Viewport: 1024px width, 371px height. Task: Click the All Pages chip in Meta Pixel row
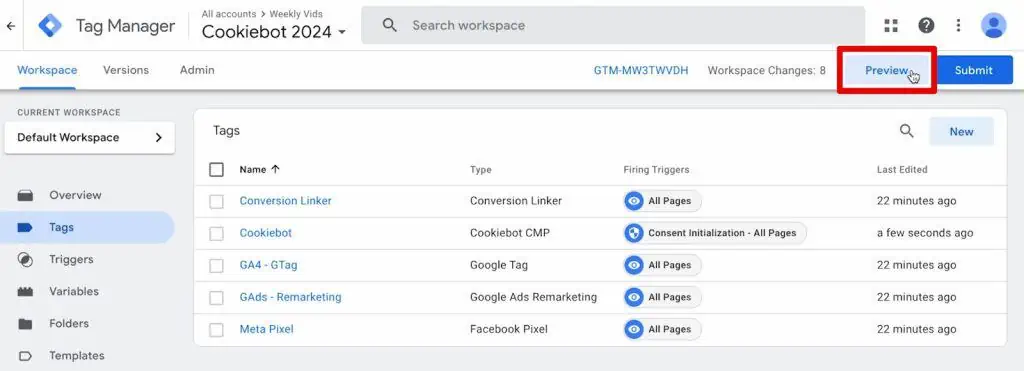pyautogui.click(x=662, y=329)
